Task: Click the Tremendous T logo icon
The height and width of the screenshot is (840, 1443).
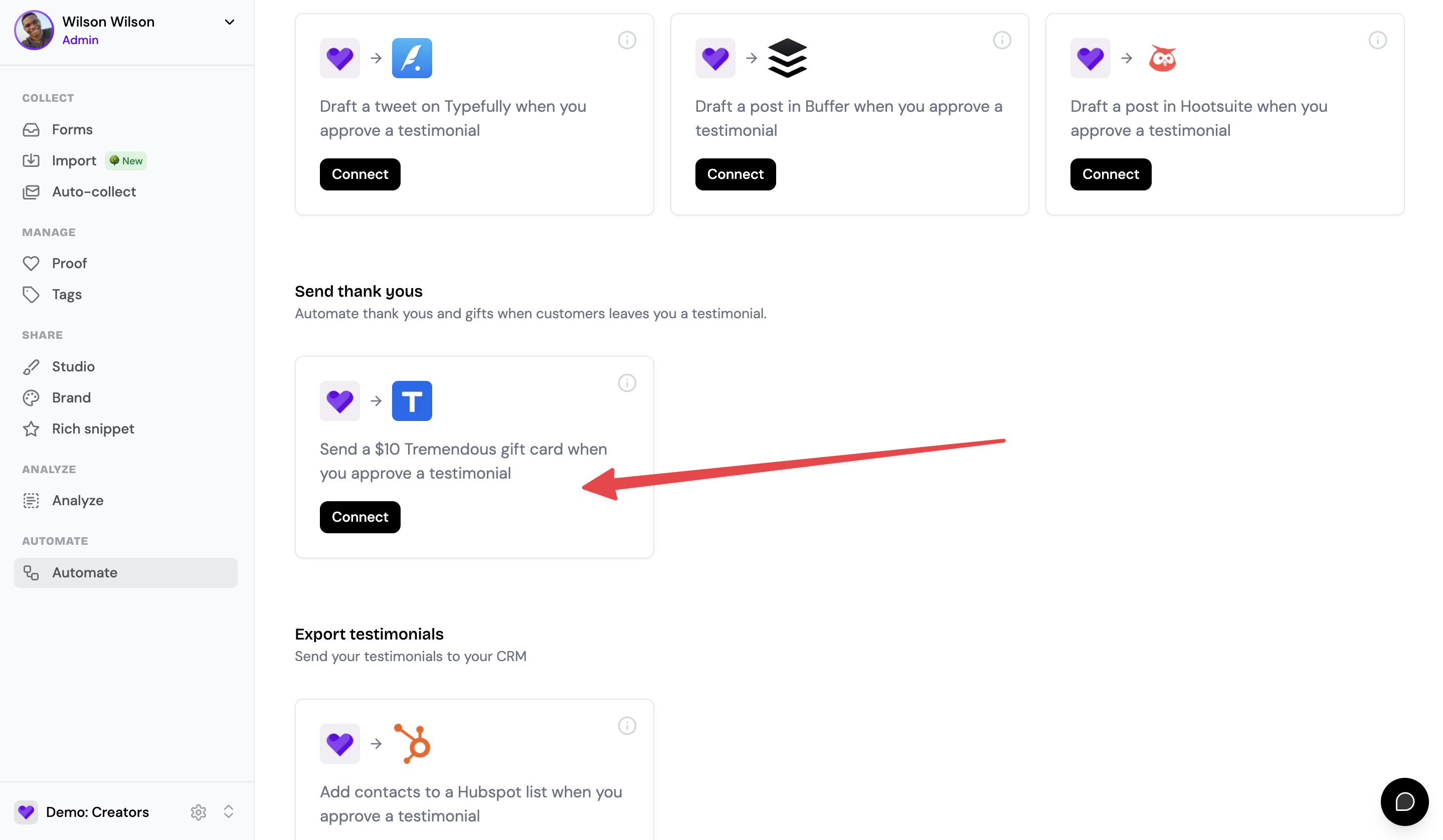Action: point(412,400)
